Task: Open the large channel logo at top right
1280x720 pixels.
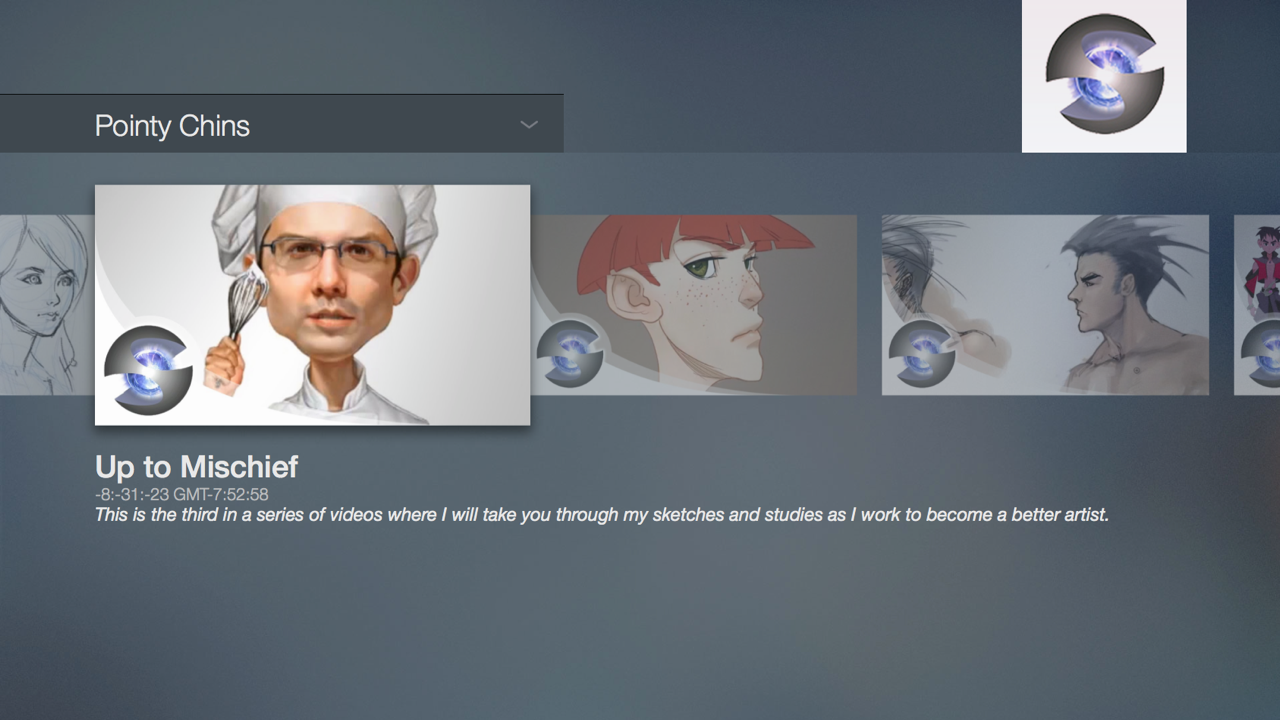Action: (x=1104, y=76)
